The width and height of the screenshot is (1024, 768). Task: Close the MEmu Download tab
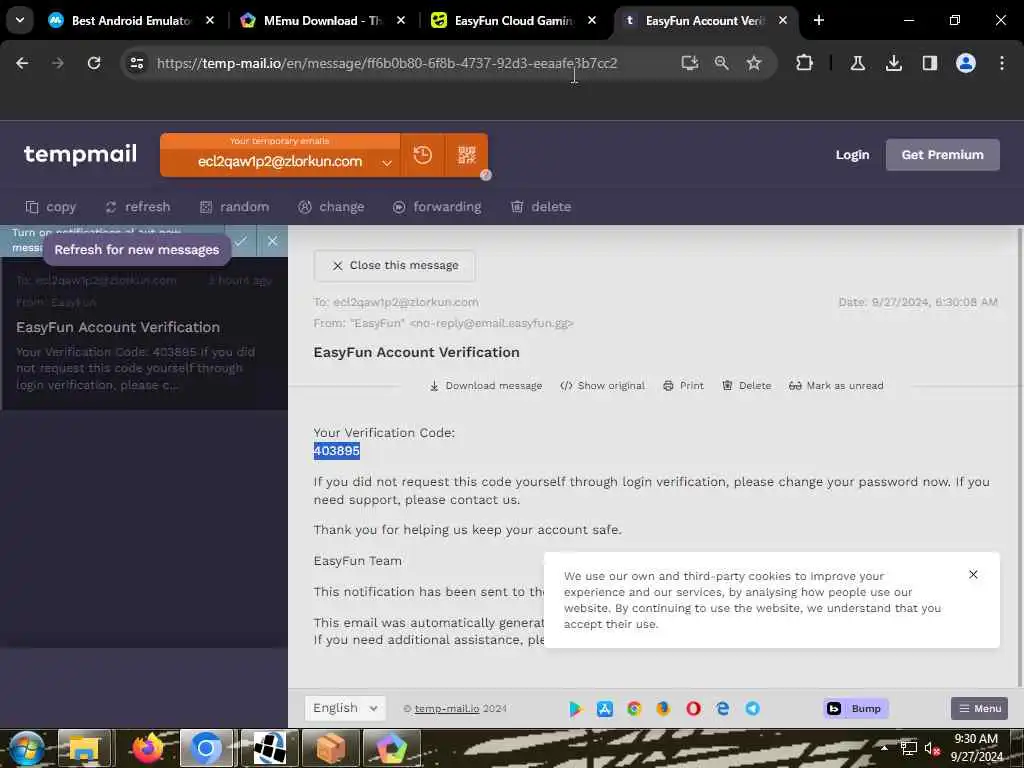(x=401, y=20)
